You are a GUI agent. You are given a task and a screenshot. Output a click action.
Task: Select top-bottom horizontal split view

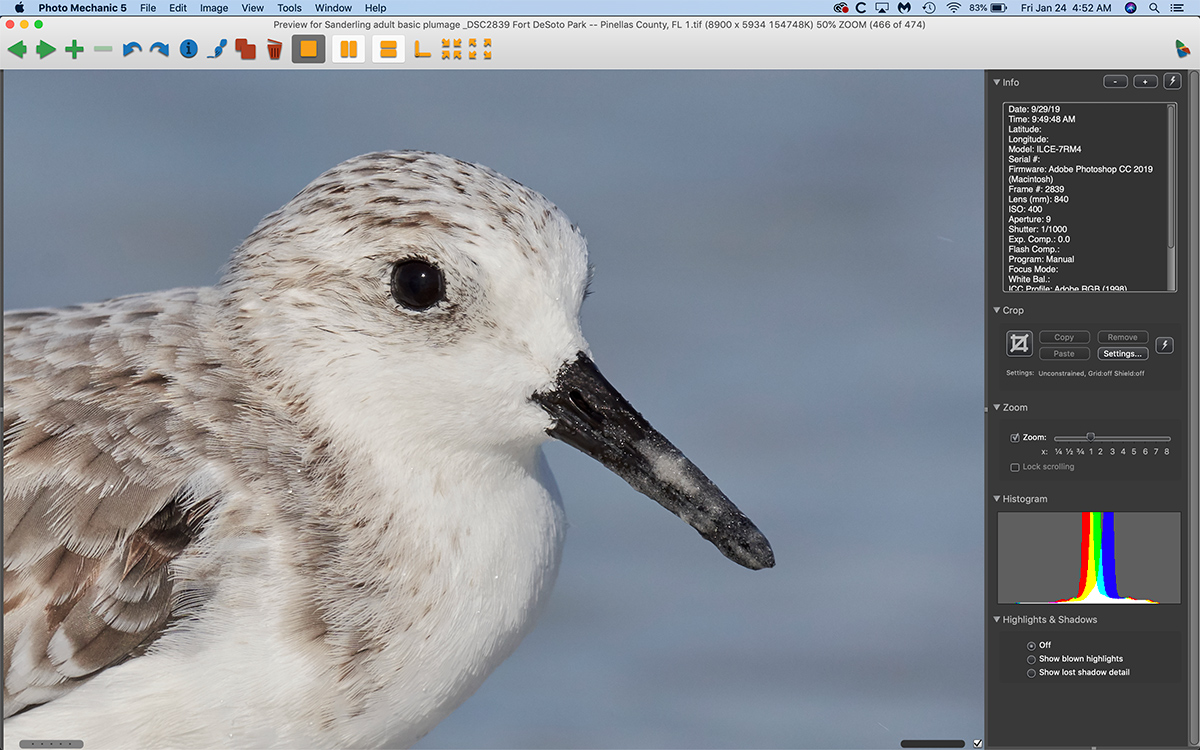389,49
